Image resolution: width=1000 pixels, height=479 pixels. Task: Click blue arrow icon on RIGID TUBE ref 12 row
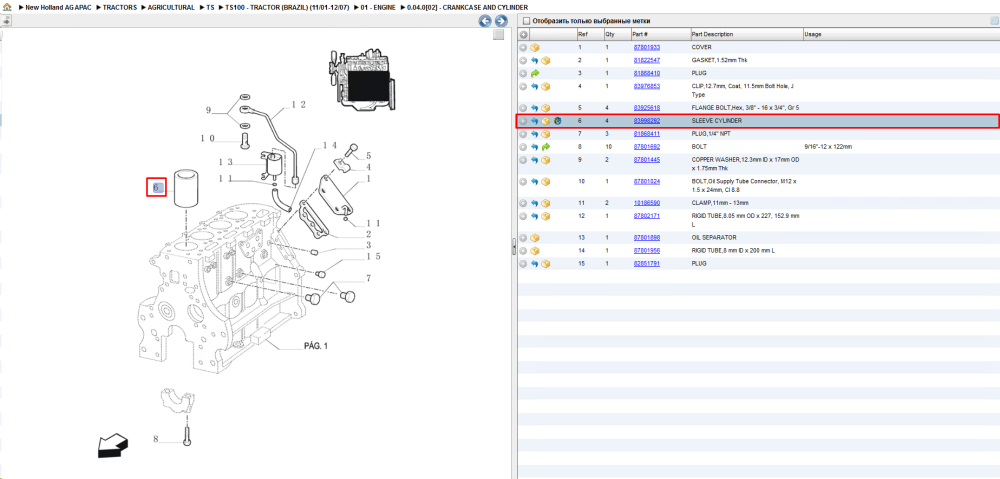coord(534,216)
